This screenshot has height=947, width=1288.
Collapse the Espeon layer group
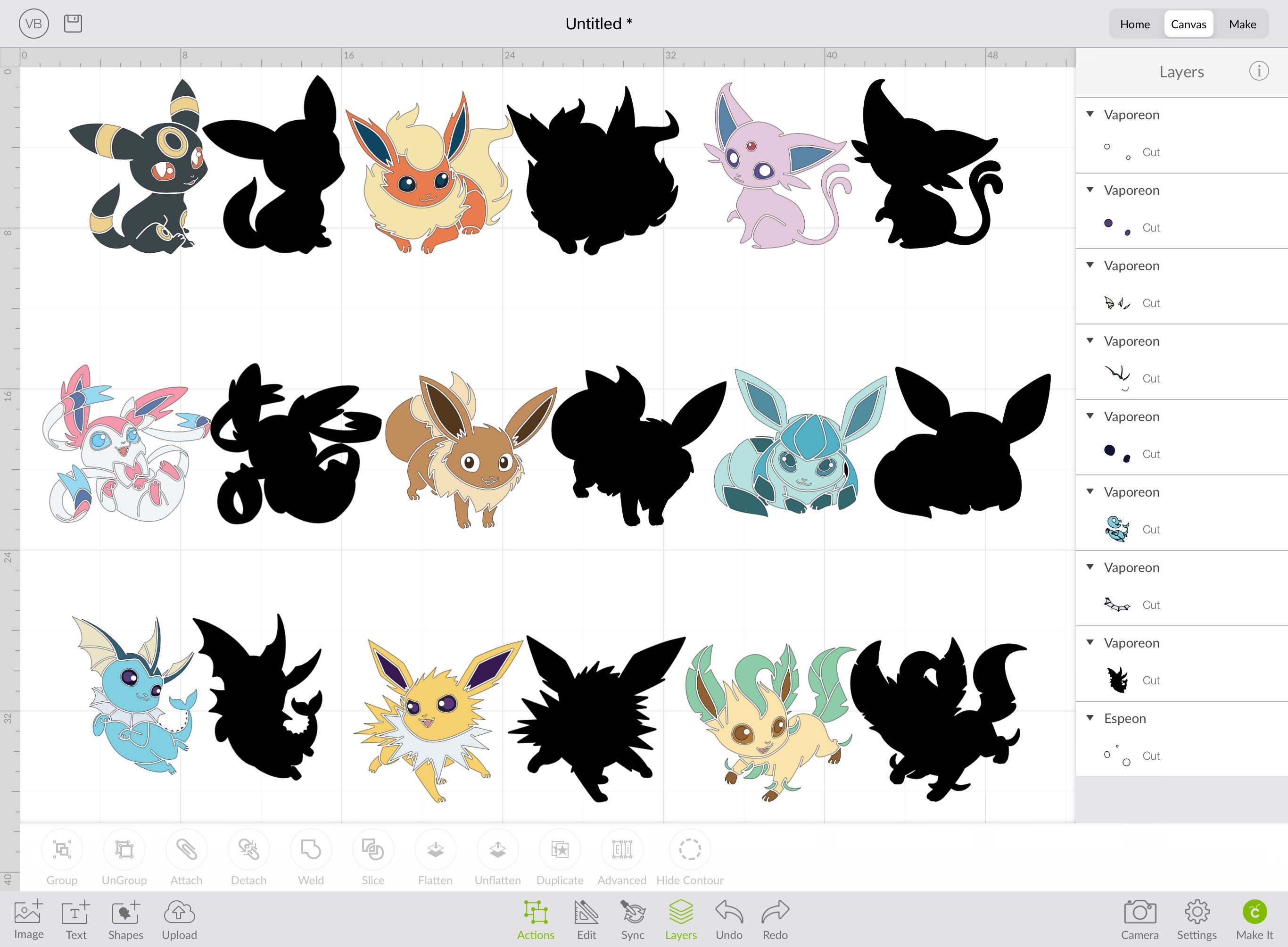(1090, 718)
